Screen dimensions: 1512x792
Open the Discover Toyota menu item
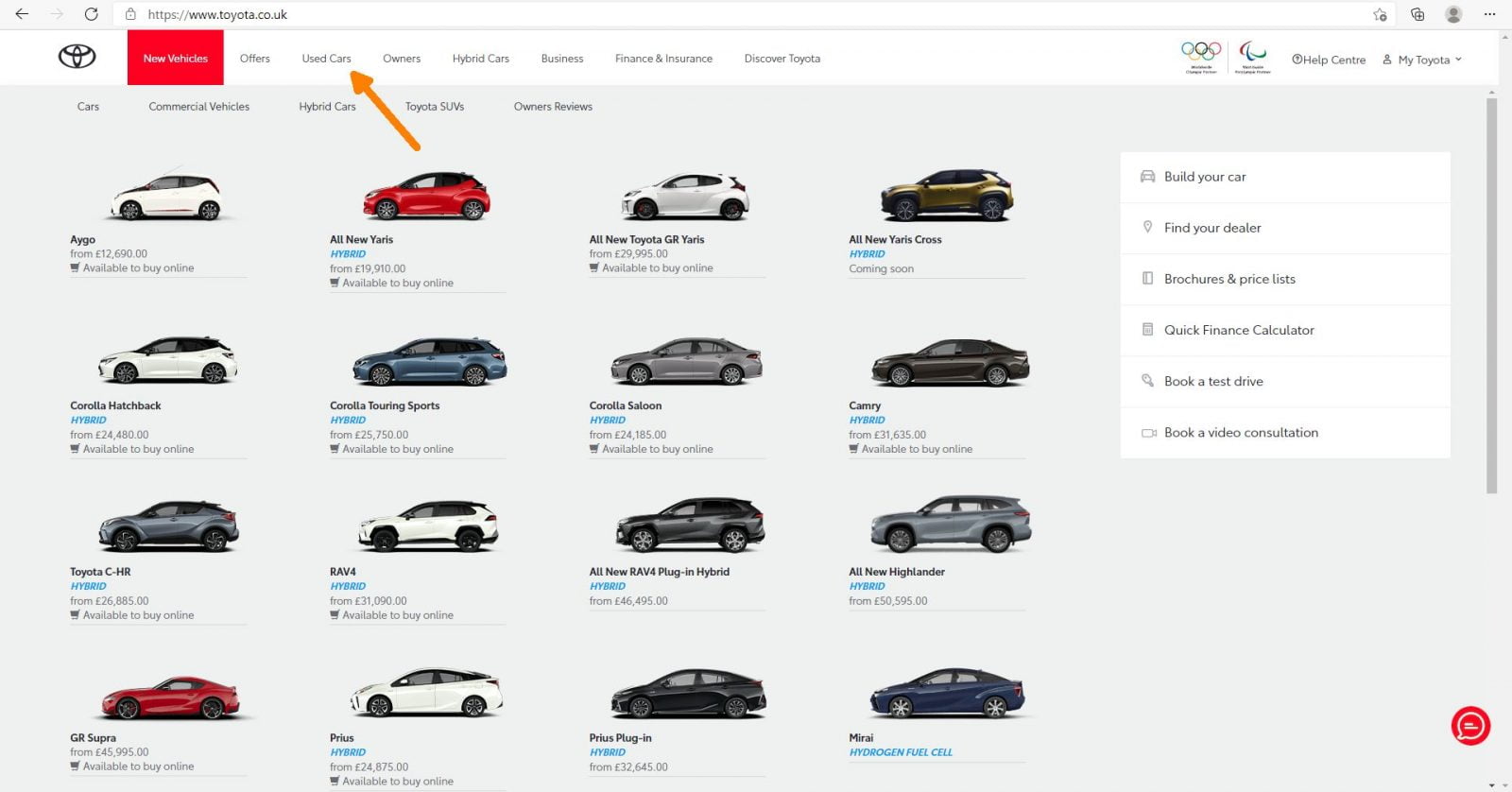[x=782, y=58]
